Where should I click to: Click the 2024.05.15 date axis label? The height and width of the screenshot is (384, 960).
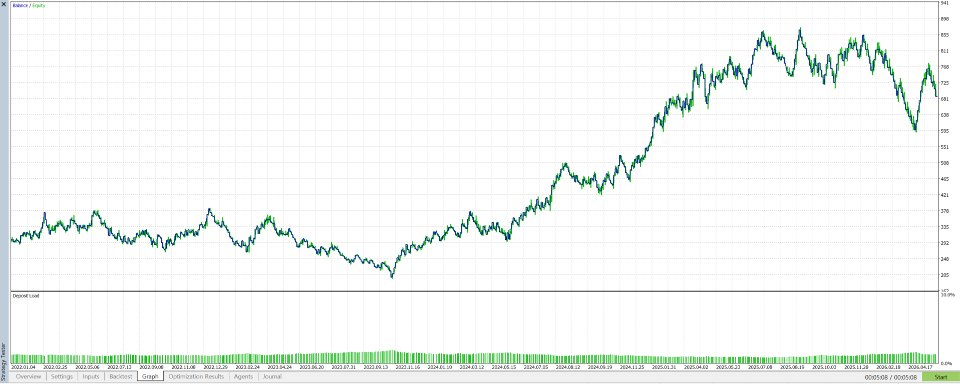point(505,368)
